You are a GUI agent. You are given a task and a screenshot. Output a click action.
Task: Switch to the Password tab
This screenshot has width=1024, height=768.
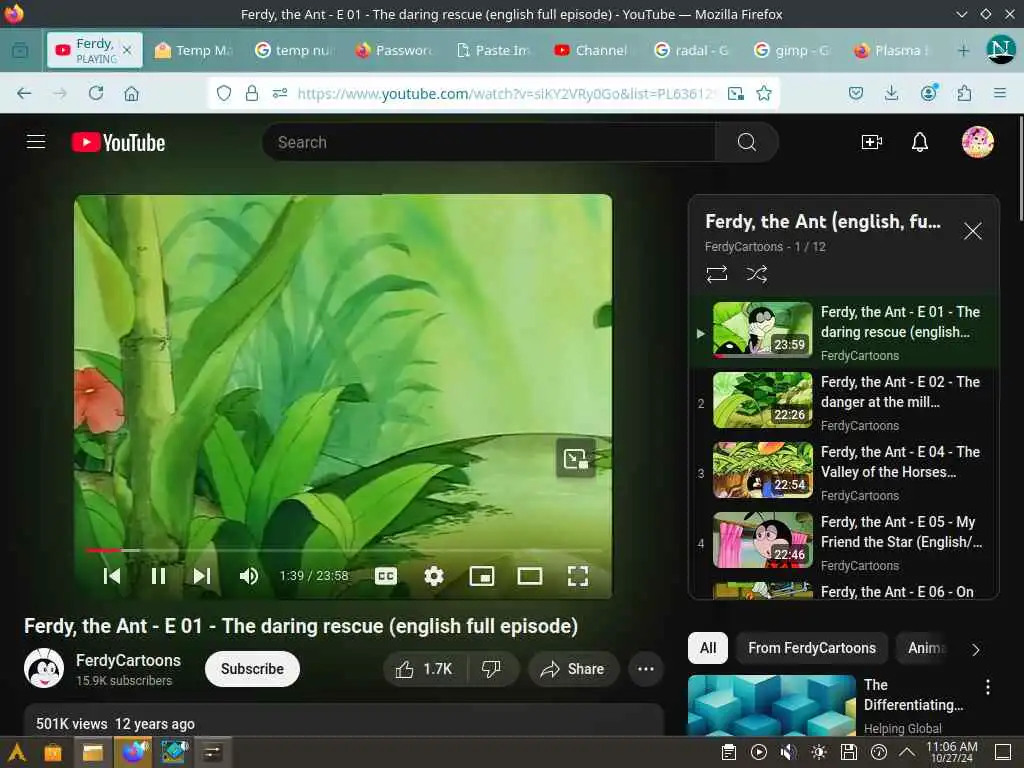click(x=394, y=50)
